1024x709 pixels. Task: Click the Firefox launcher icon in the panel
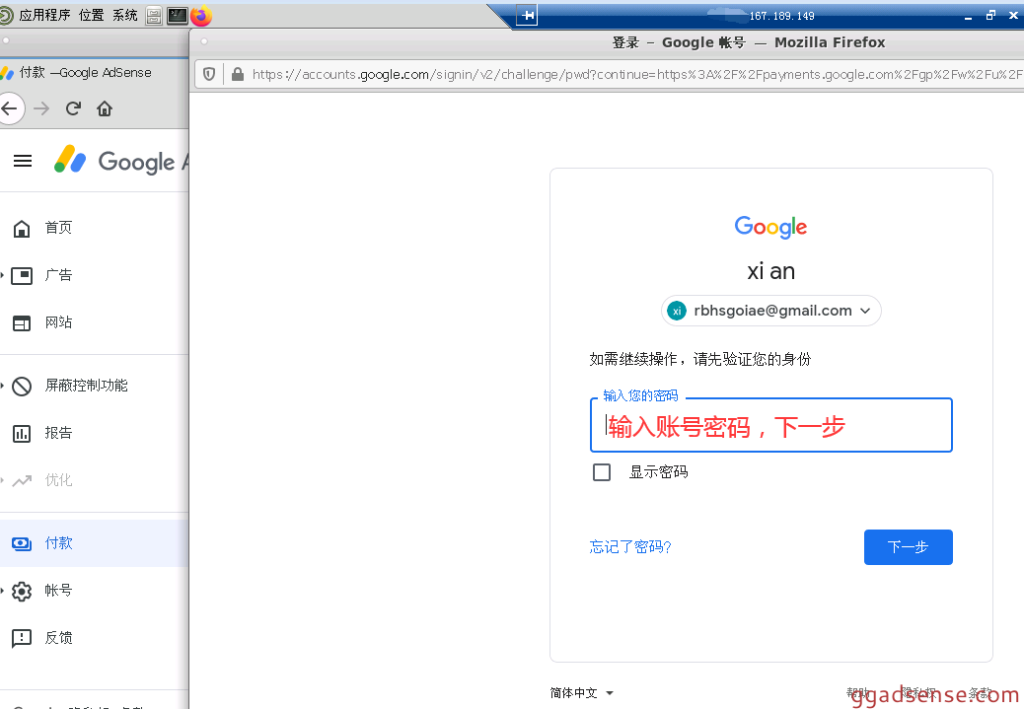point(201,16)
